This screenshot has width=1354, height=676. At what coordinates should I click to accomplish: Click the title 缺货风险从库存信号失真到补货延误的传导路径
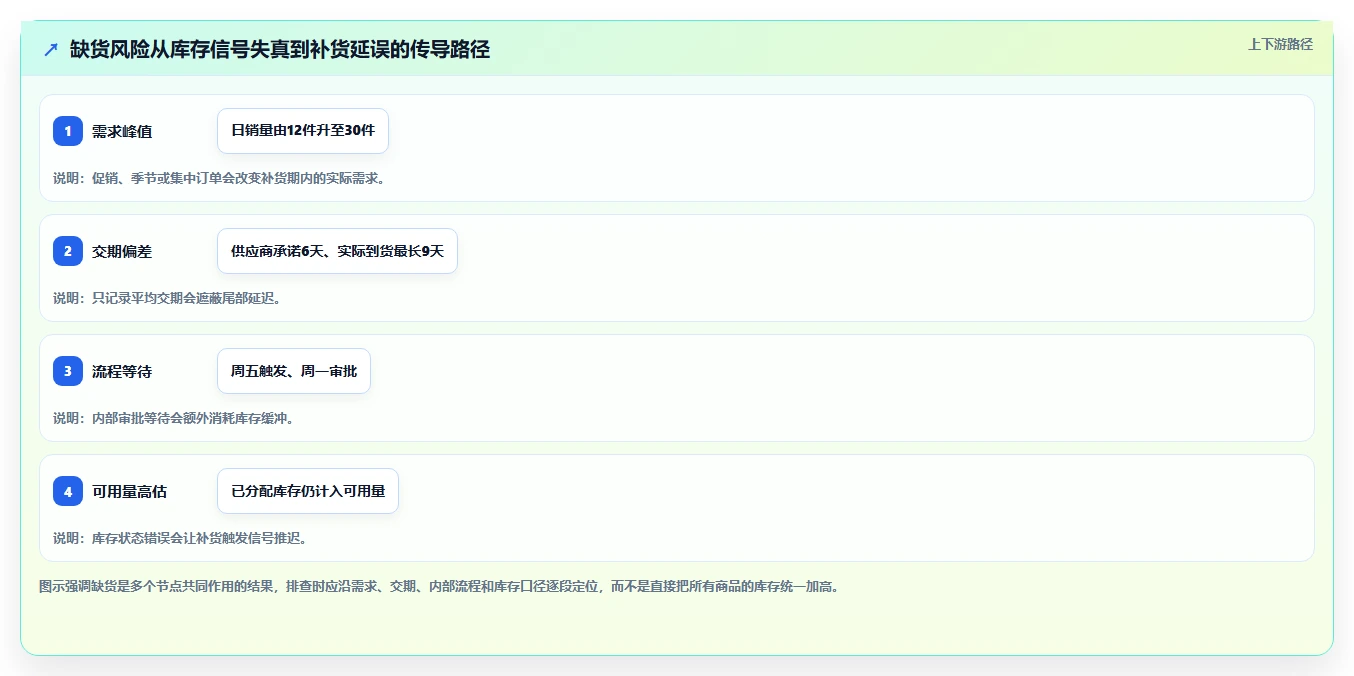click(280, 49)
